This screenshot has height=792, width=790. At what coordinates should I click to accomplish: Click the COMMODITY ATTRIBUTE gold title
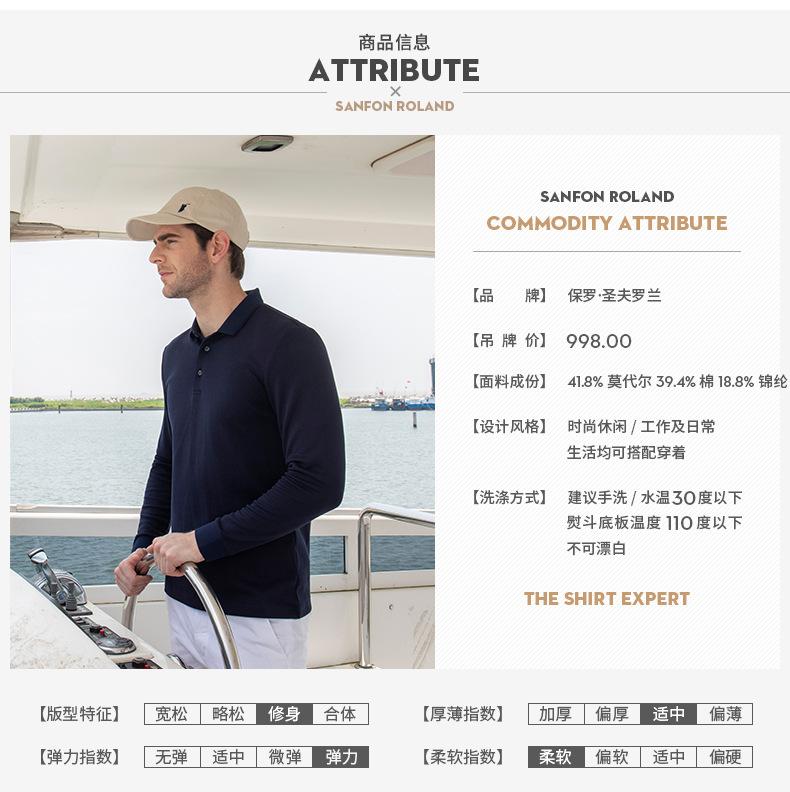607,223
